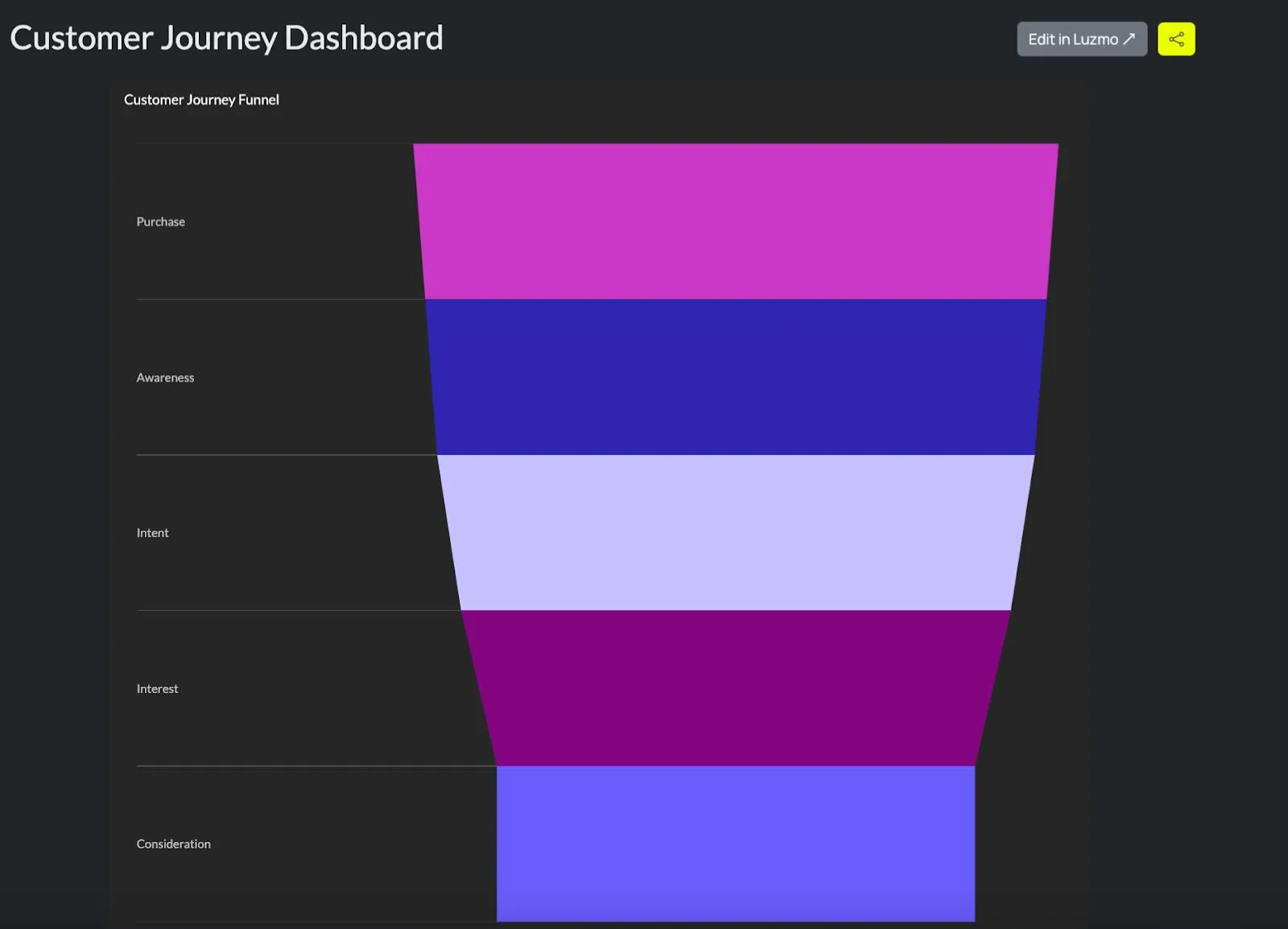Image resolution: width=1288 pixels, height=929 pixels.
Task: Click the Customer Journey Dashboard heading
Action: point(226,38)
